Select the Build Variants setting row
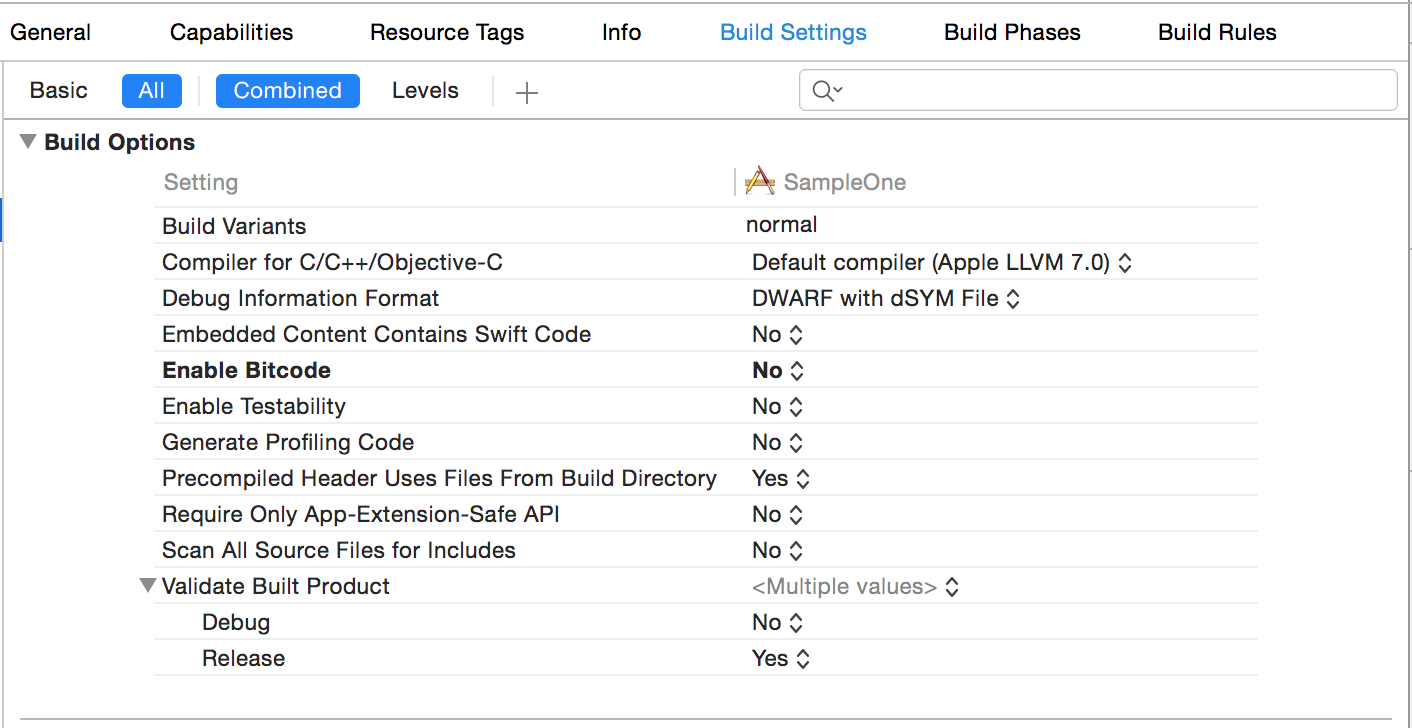The width and height of the screenshot is (1412, 728). [706, 226]
